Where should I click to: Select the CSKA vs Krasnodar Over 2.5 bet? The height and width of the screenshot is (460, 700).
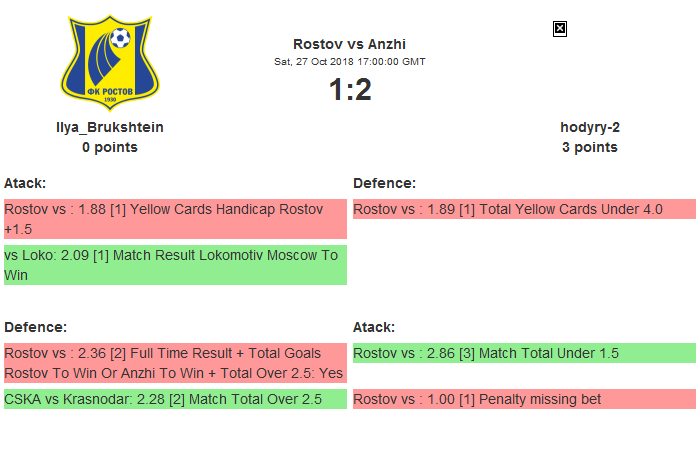click(x=175, y=399)
